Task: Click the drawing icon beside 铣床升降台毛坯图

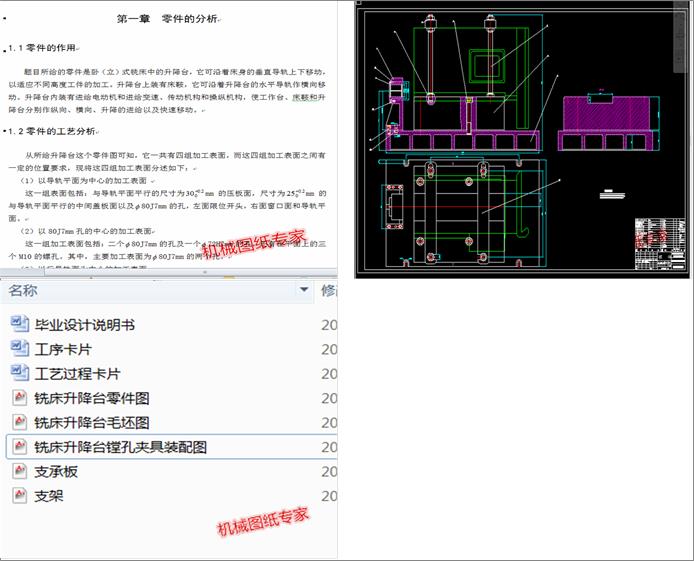Action: (x=19, y=422)
